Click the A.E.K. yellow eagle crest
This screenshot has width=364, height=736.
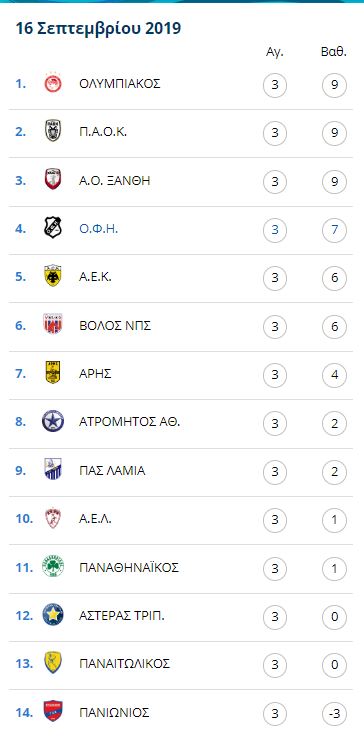tap(53, 277)
